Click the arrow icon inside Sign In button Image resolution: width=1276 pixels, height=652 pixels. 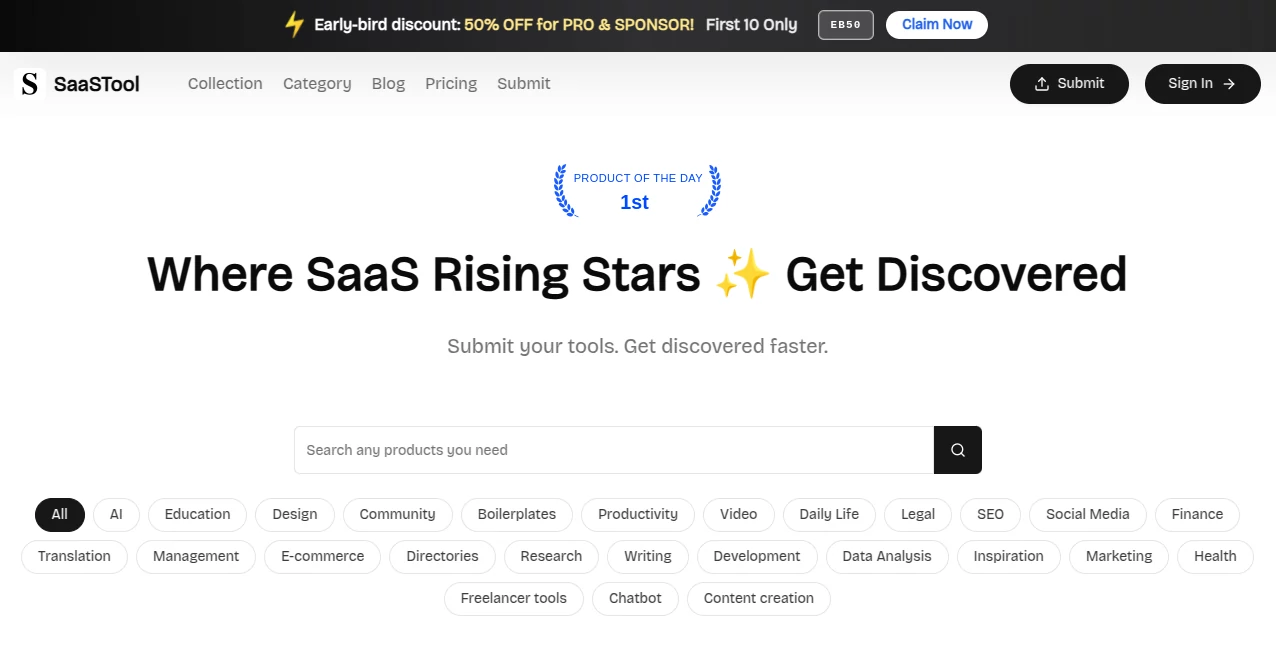tap(1228, 84)
